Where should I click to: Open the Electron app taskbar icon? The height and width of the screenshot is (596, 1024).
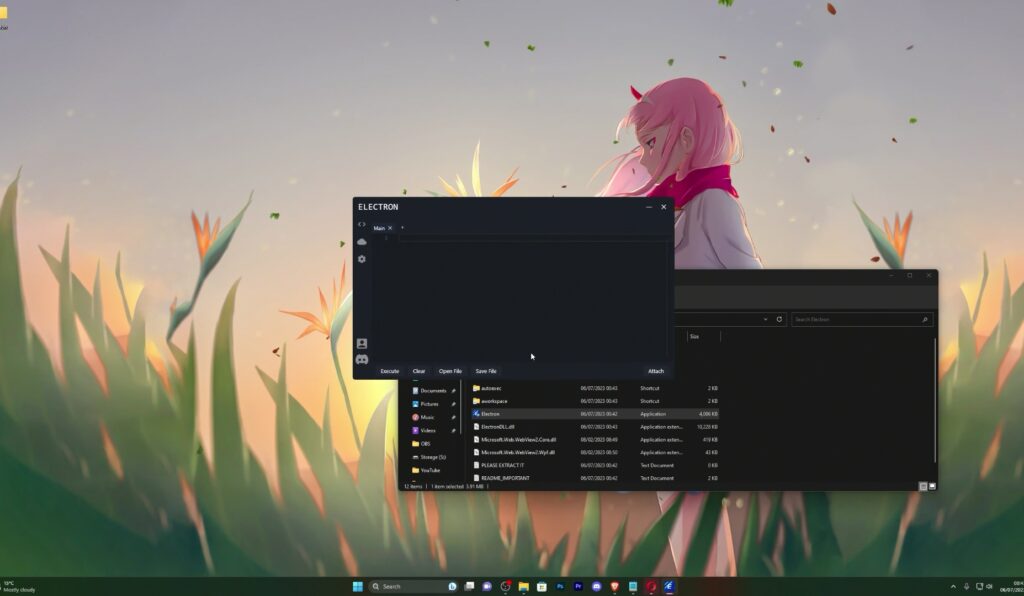point(669,586)
